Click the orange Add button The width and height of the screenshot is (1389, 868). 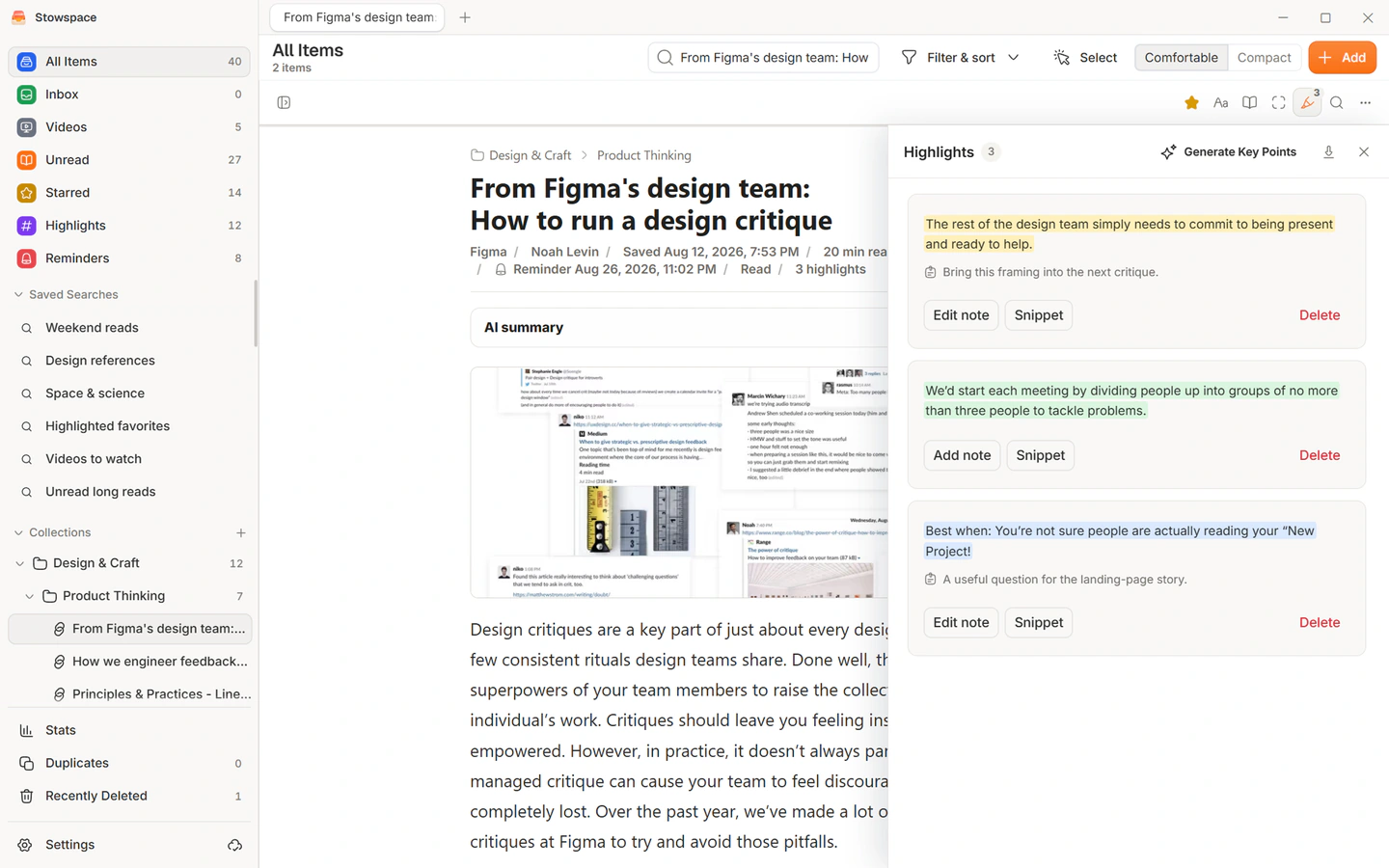(1342, 58)
